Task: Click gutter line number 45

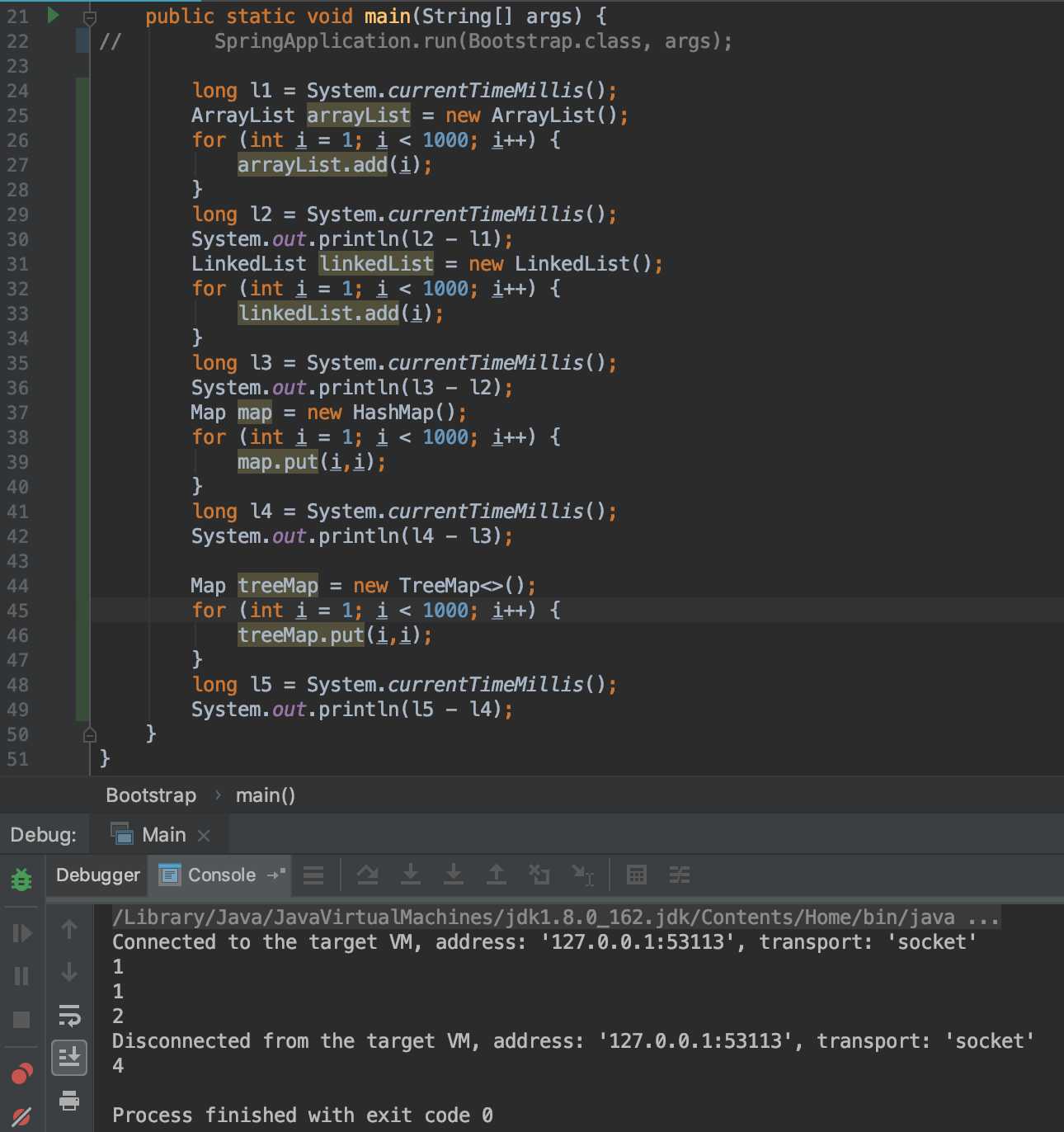Action: tap(17, 611)
